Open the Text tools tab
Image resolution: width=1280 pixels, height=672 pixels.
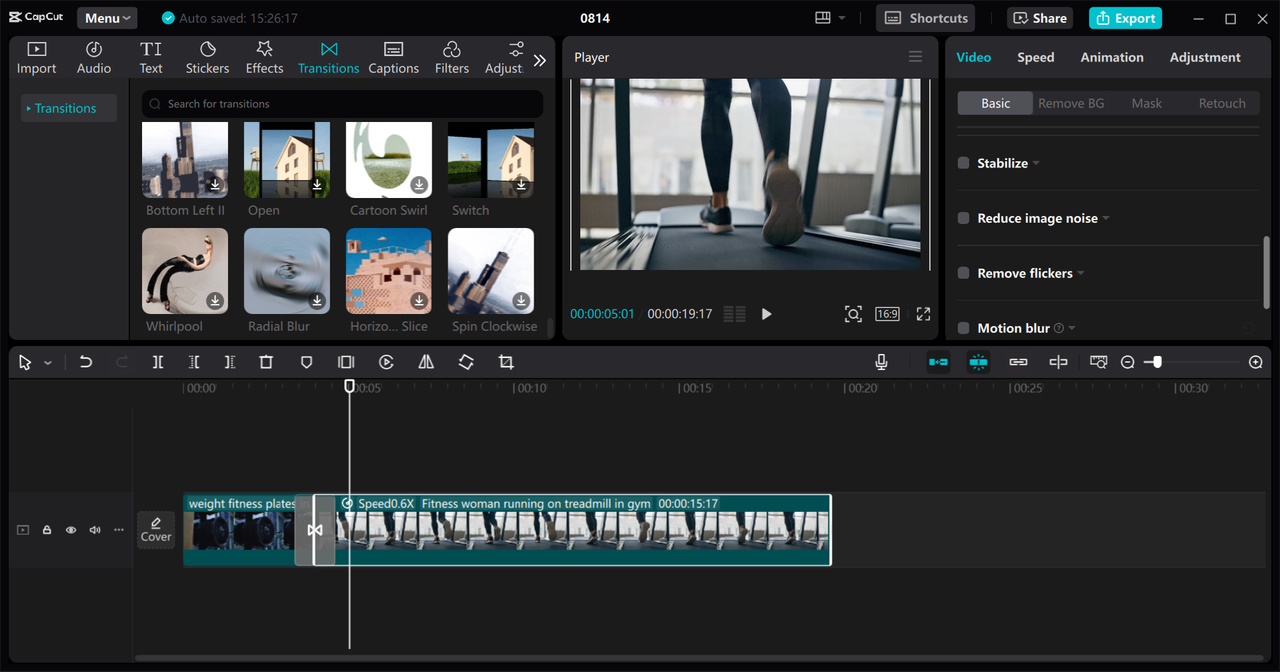(x=151, y=58)
